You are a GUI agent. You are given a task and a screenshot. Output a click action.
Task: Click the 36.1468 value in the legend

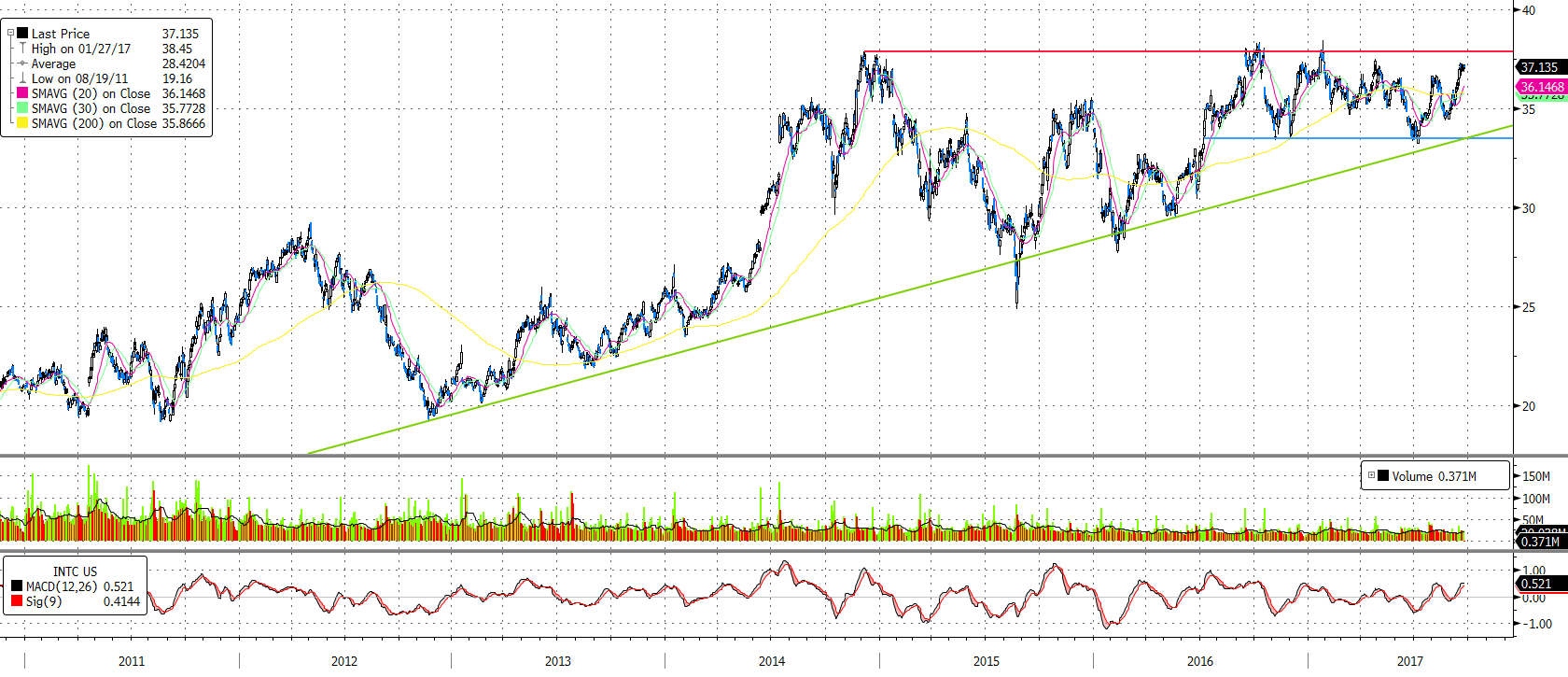pyautogui.click(x=184, y=93)
